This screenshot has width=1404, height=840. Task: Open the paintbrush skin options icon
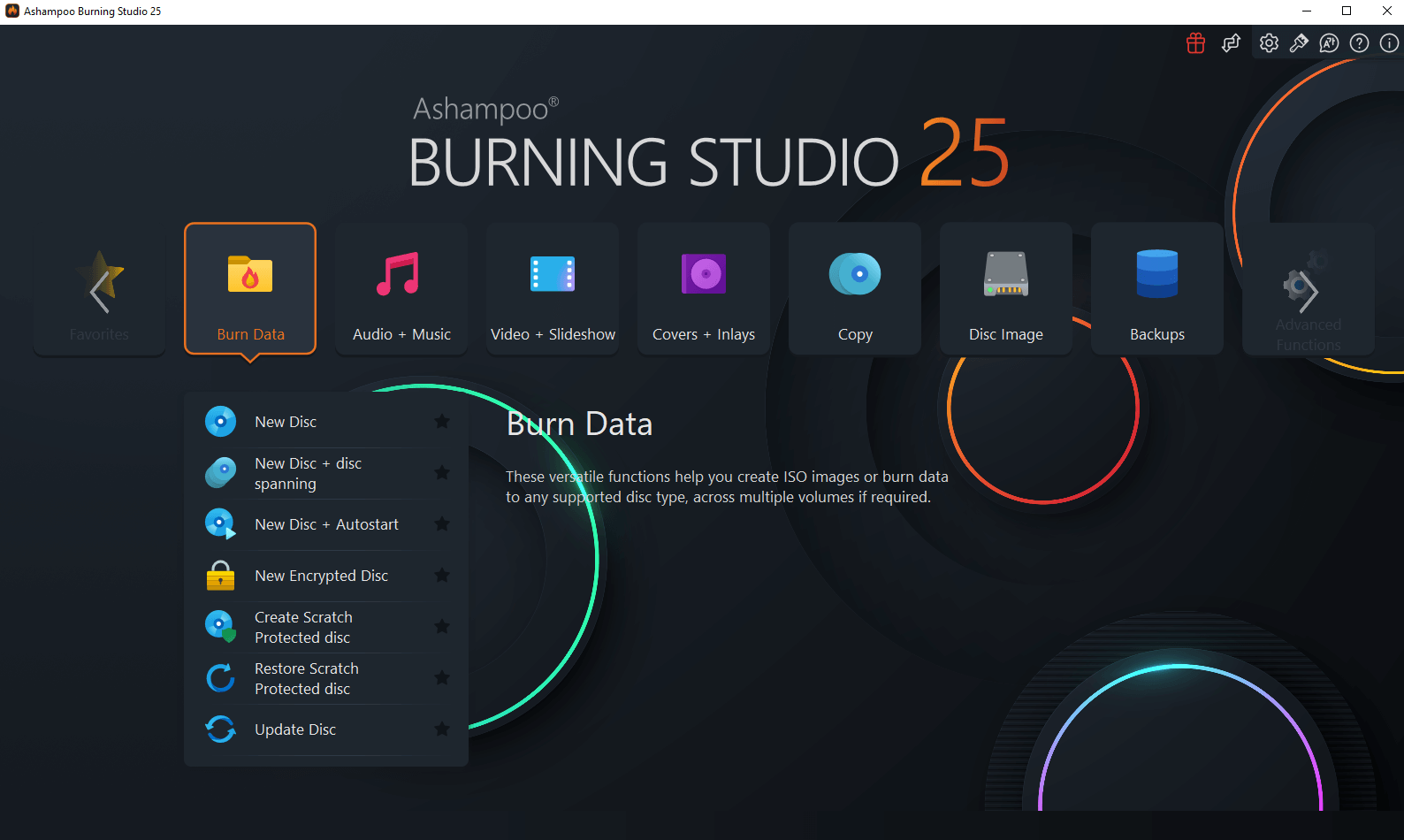tap(1299, 43)
